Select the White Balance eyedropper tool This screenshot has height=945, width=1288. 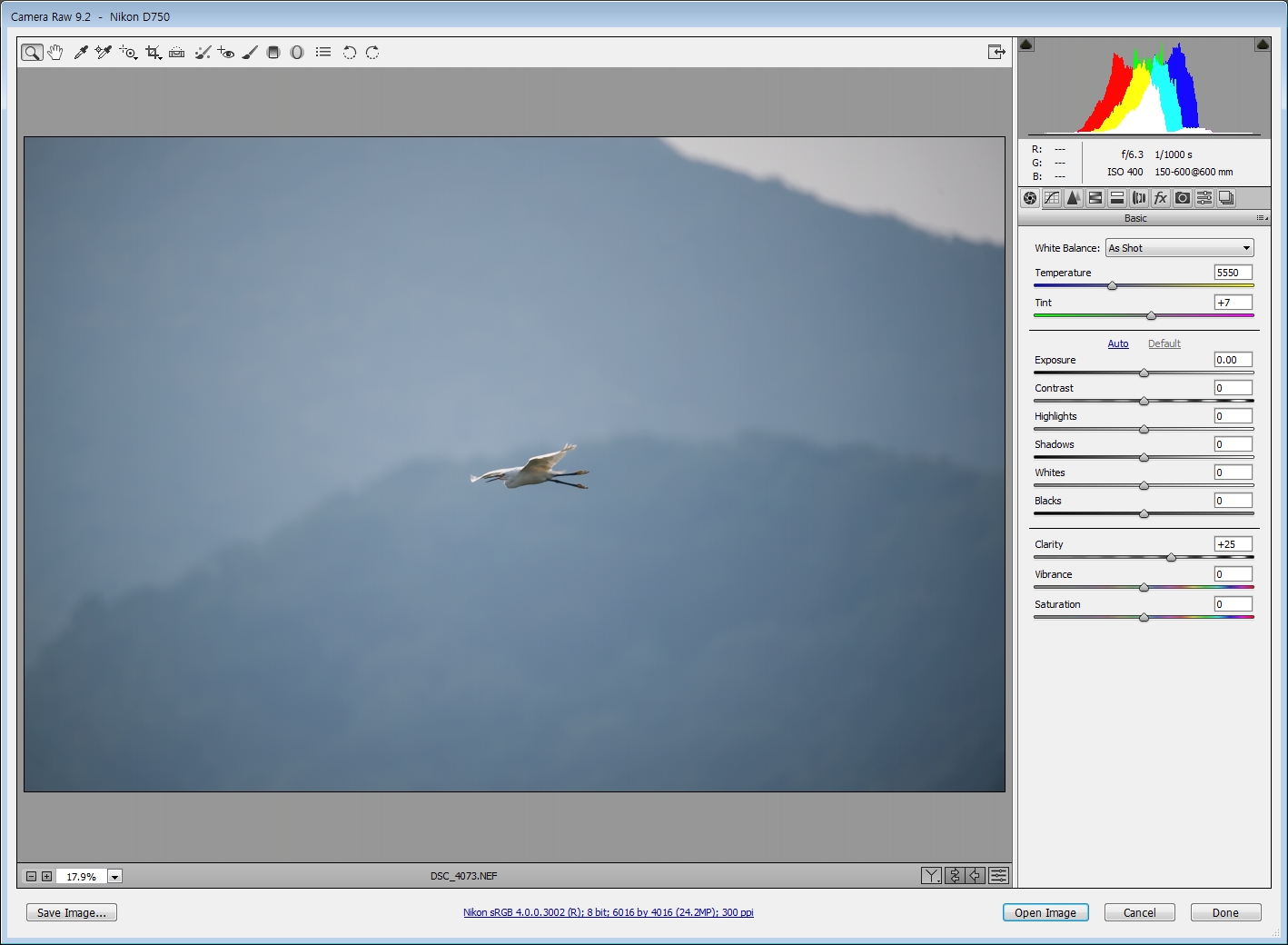click(x=81, y=53)
